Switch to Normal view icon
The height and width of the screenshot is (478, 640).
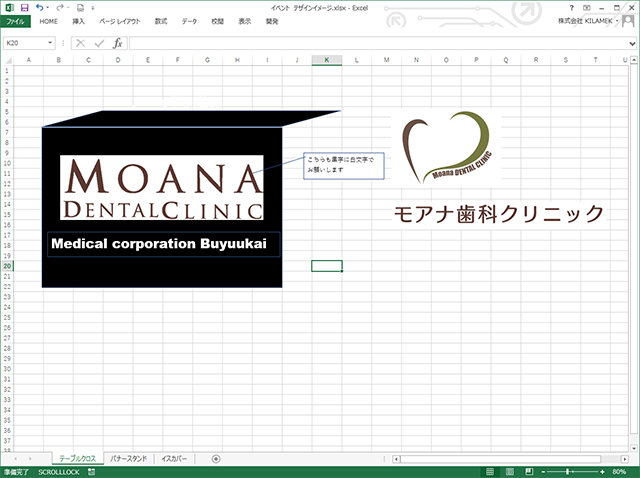490,472
